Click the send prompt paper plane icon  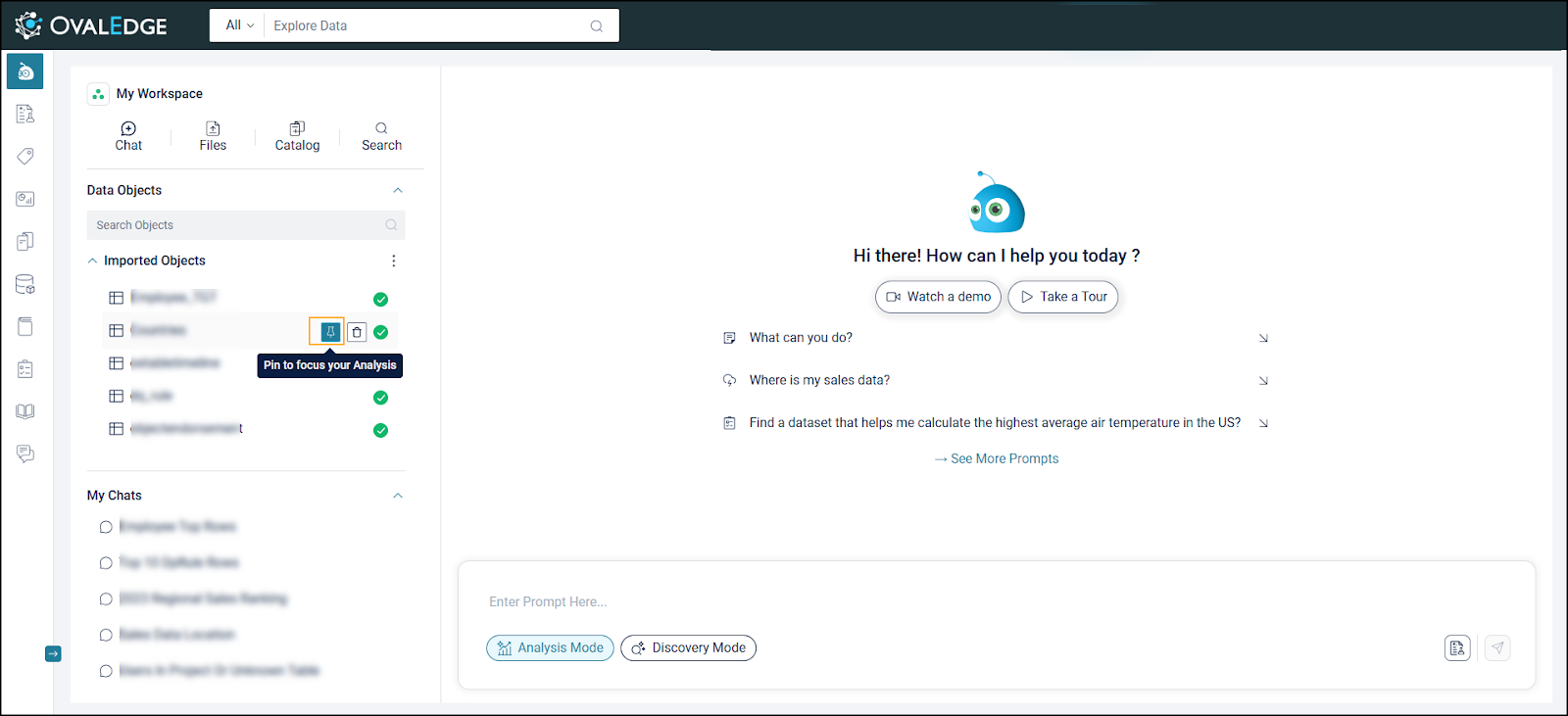[1496, 647]
